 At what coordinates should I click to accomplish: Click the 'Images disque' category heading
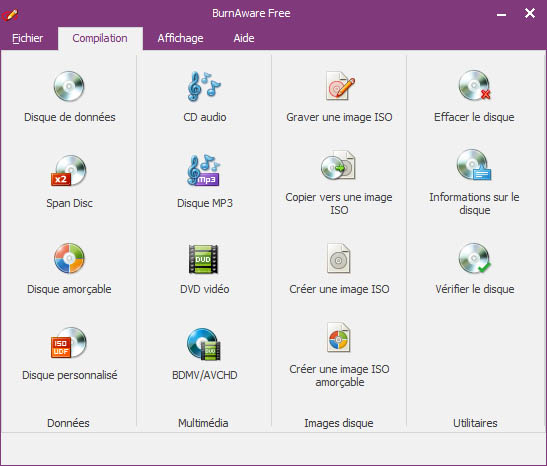click(339, 423)
